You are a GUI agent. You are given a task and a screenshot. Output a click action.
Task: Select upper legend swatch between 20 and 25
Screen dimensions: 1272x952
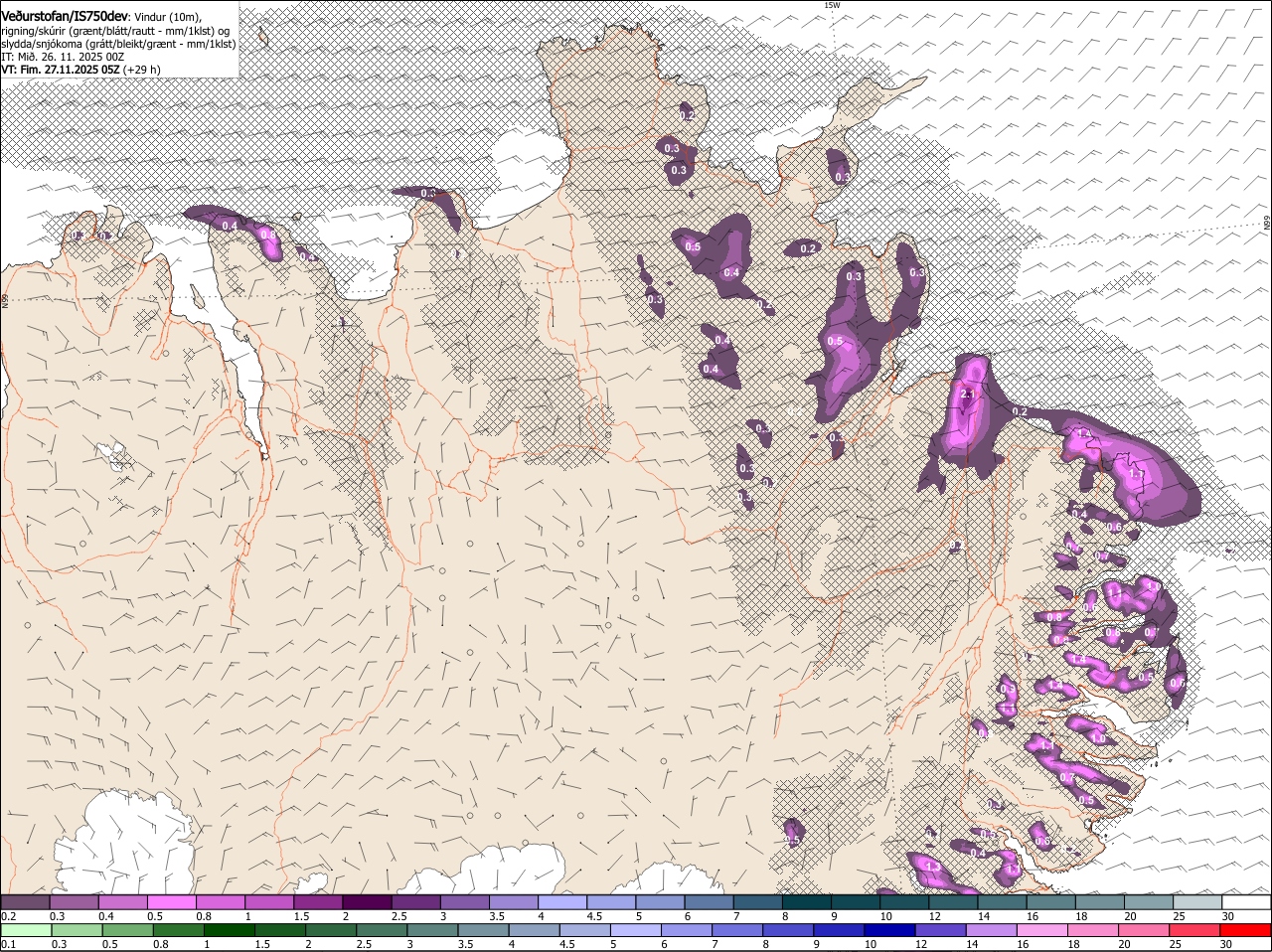1150,902
